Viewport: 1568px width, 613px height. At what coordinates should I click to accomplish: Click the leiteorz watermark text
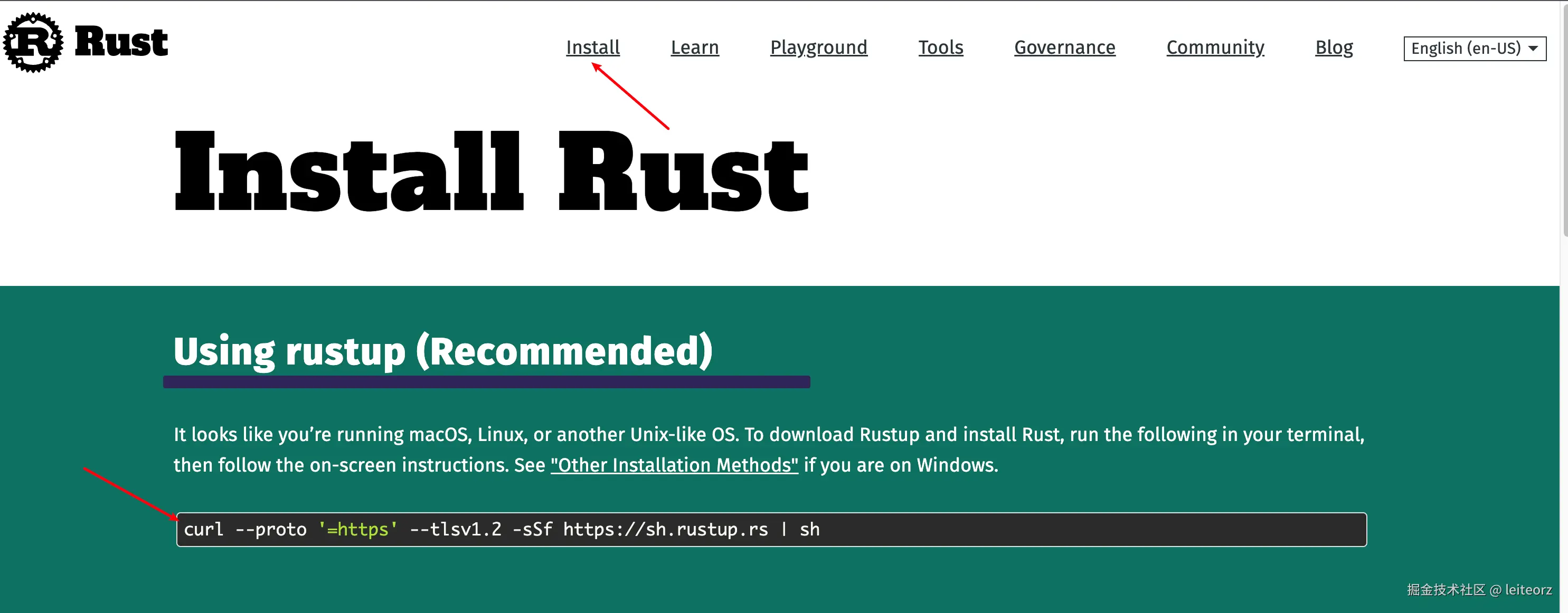point(1528,590)
